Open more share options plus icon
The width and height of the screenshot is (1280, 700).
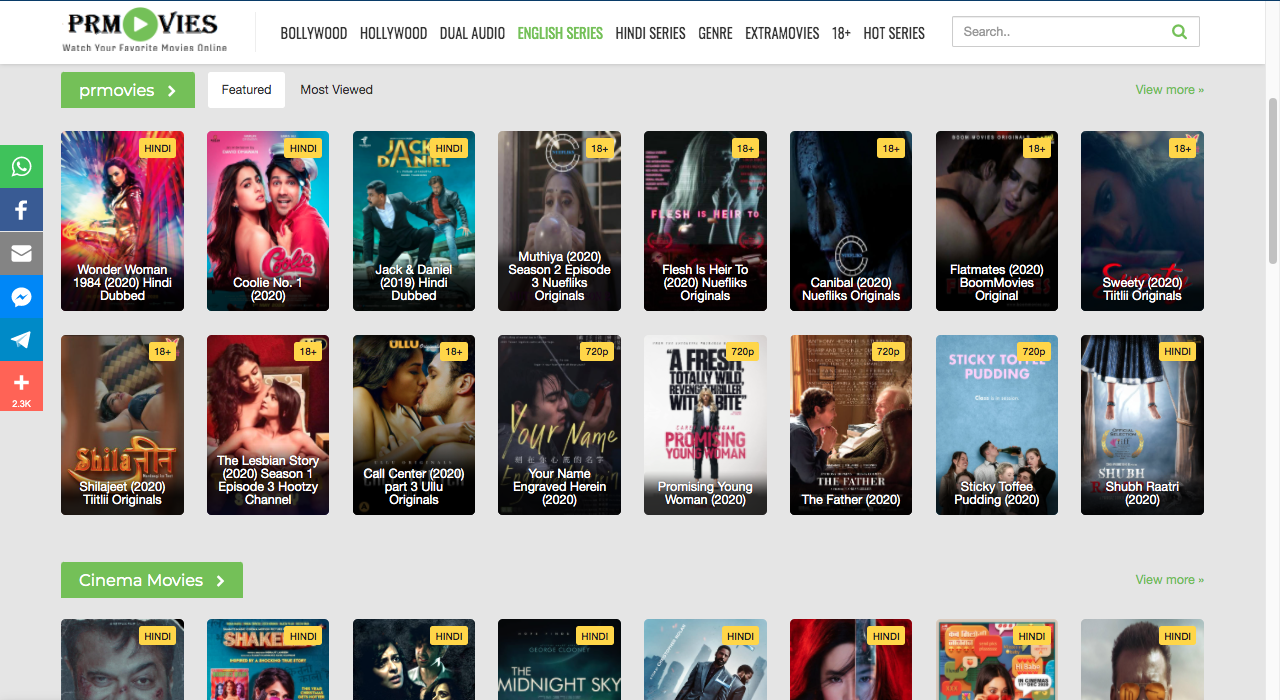(21, 388)
